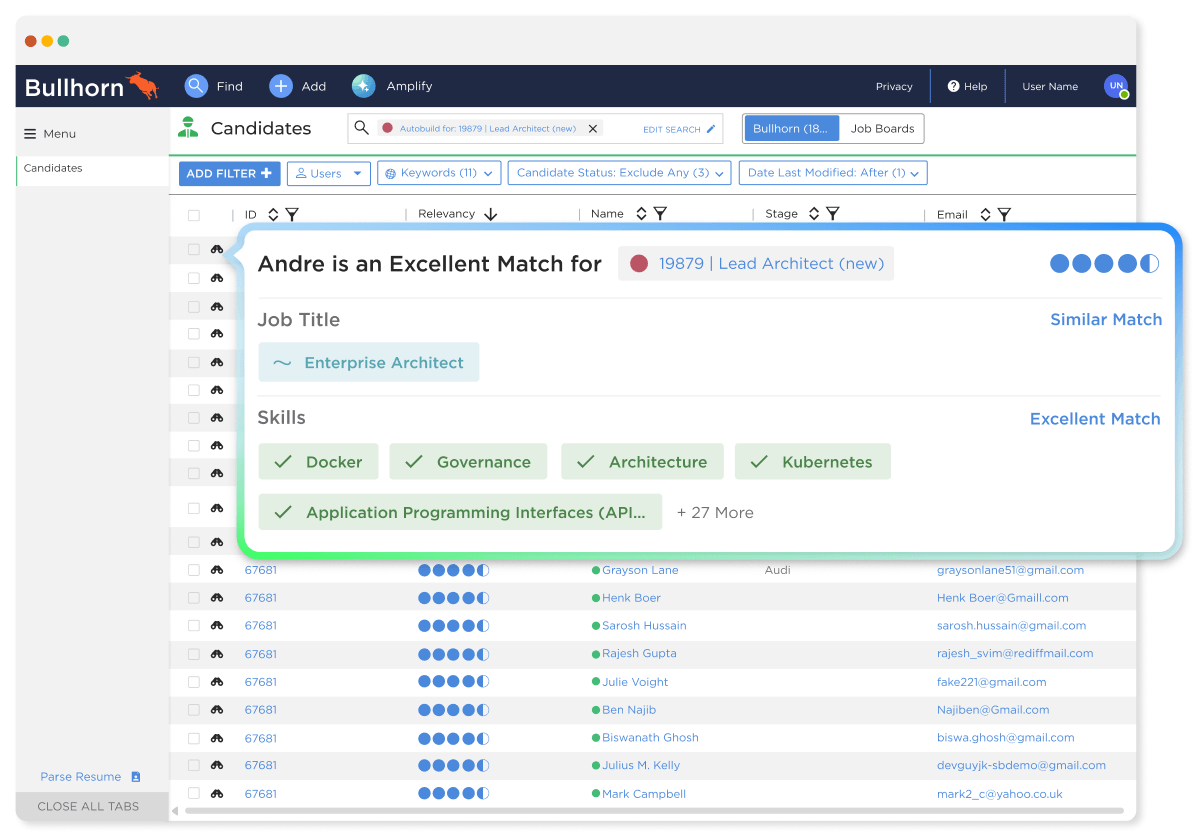Image resolution: width=1200 pixels, height=838 pixels.
Task: Click the Docker skill chip
Action: click(x=318, y=462)
